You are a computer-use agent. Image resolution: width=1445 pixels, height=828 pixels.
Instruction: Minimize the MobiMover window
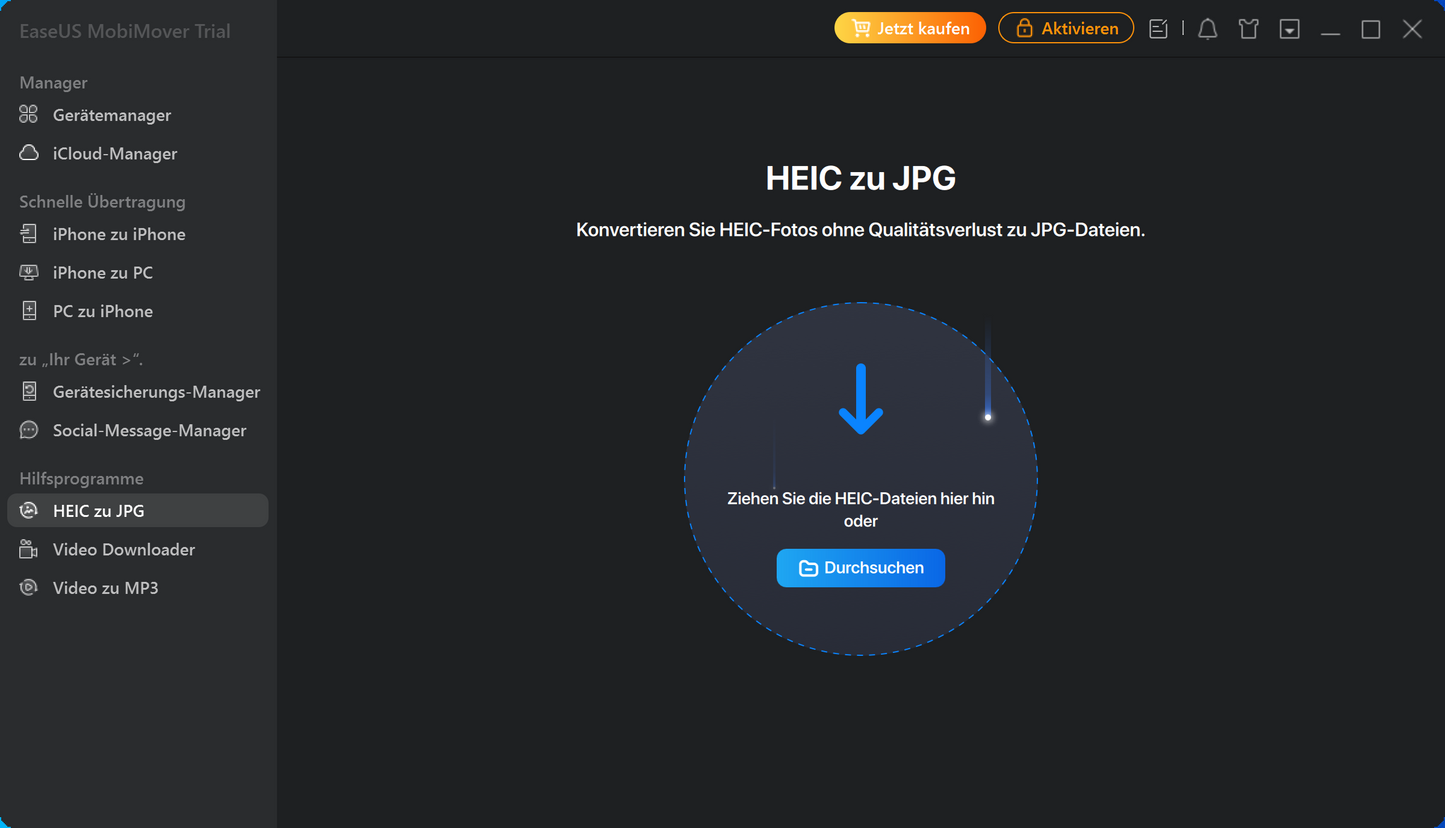pos(1330,29)
